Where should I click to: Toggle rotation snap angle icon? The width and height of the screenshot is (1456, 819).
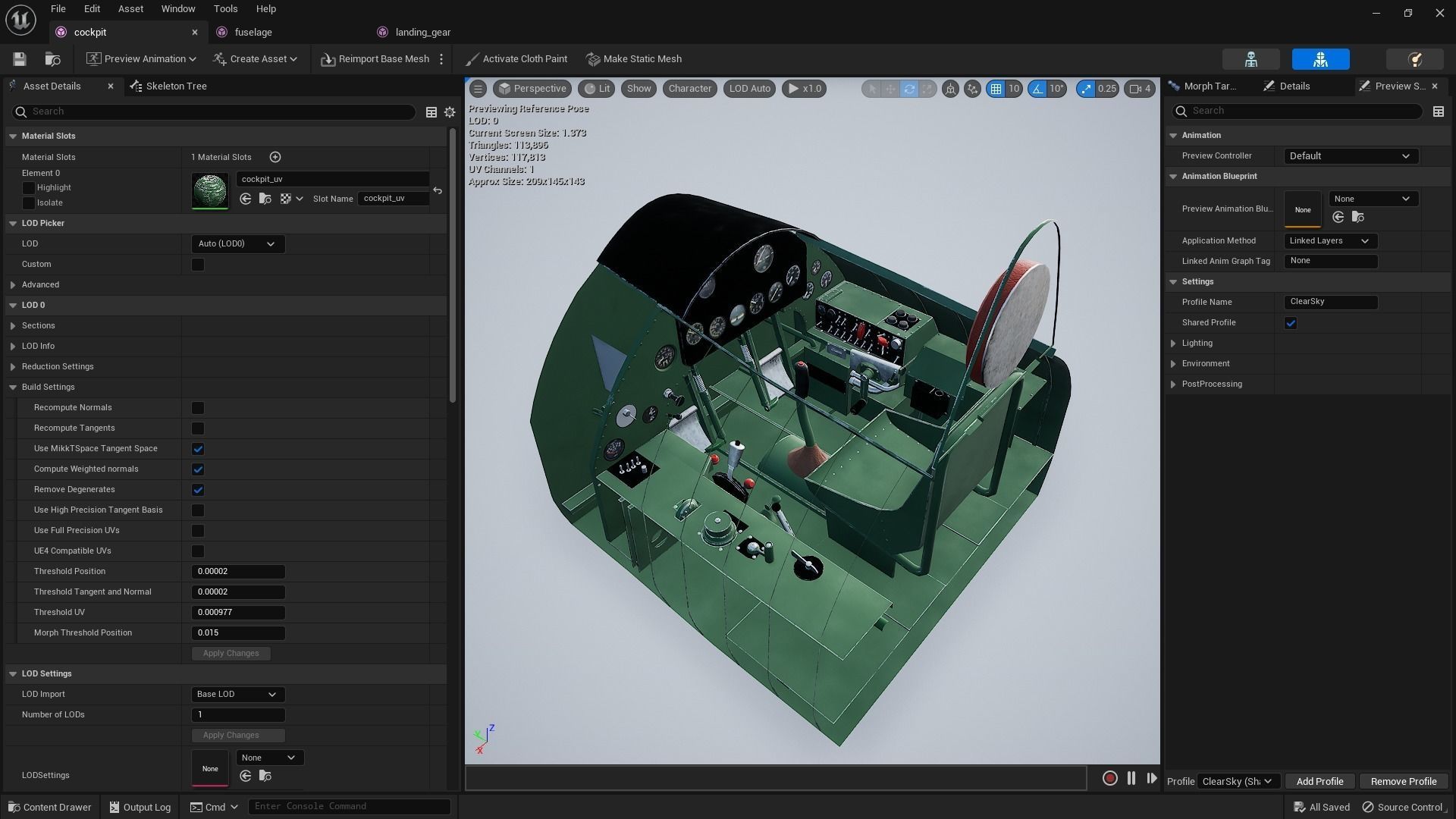click(1037, 89)
